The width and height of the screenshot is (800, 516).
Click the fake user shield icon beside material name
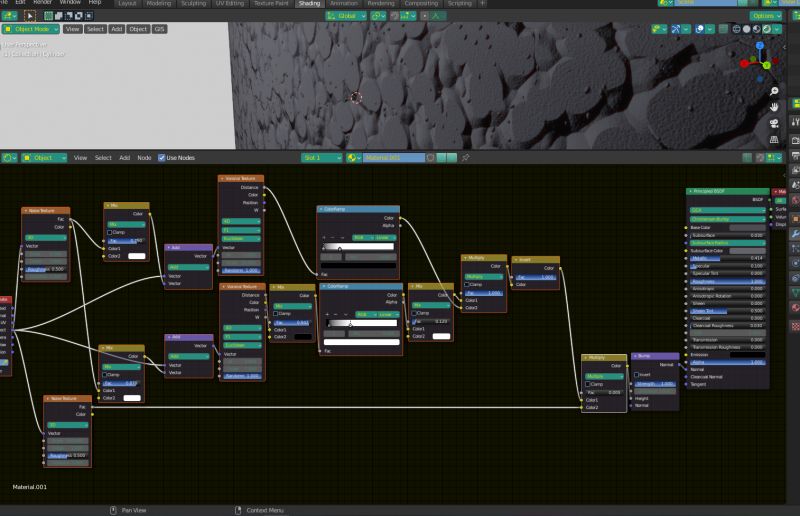point(430,158)
